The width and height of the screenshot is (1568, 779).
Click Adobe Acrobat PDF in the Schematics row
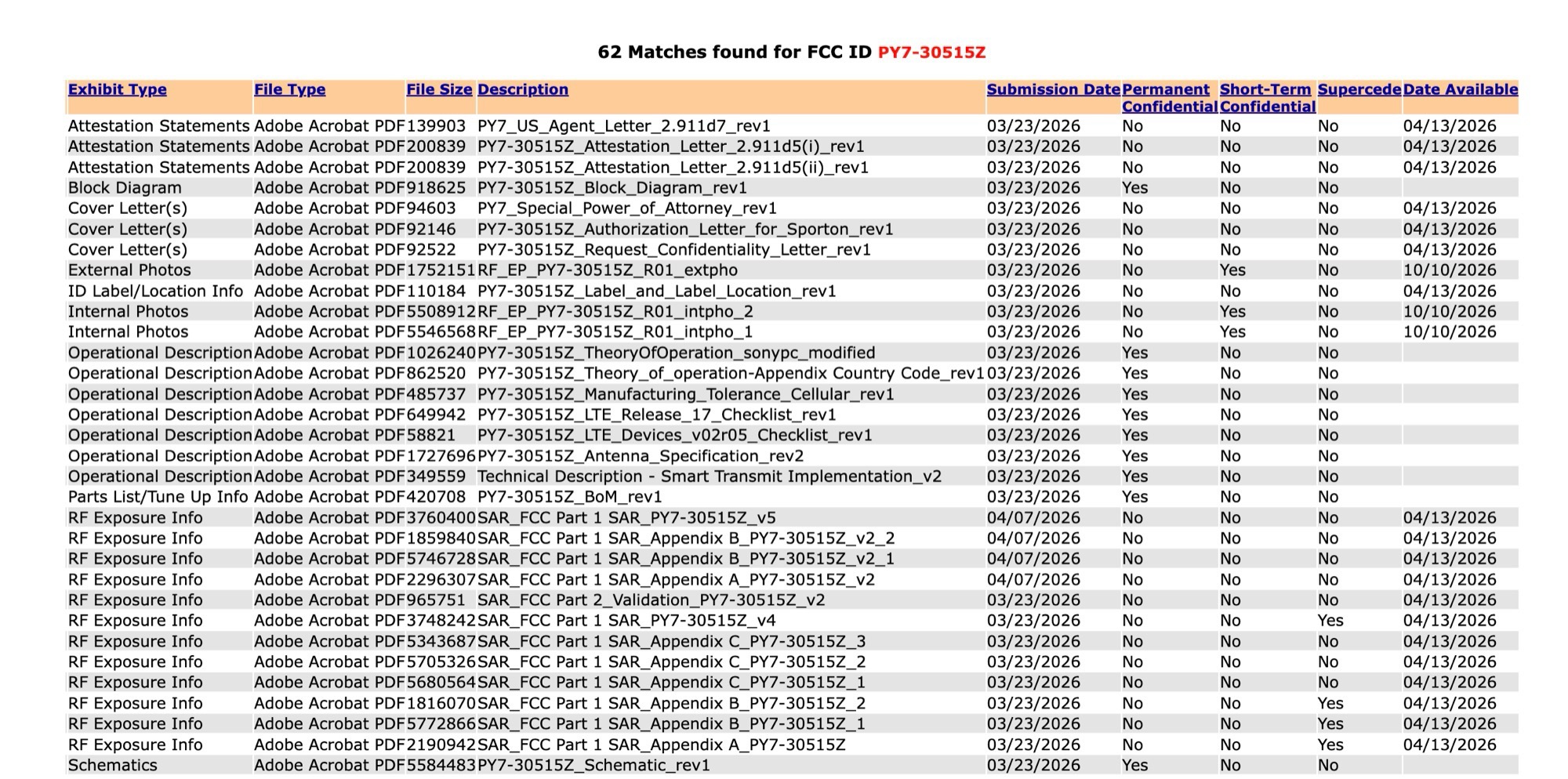329,766
